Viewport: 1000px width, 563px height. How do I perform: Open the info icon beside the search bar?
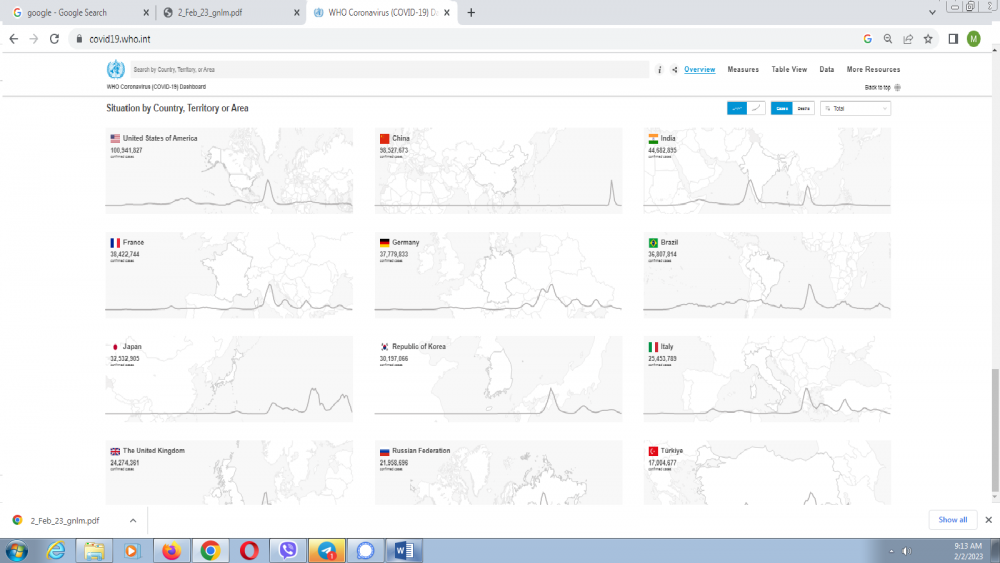659,70
